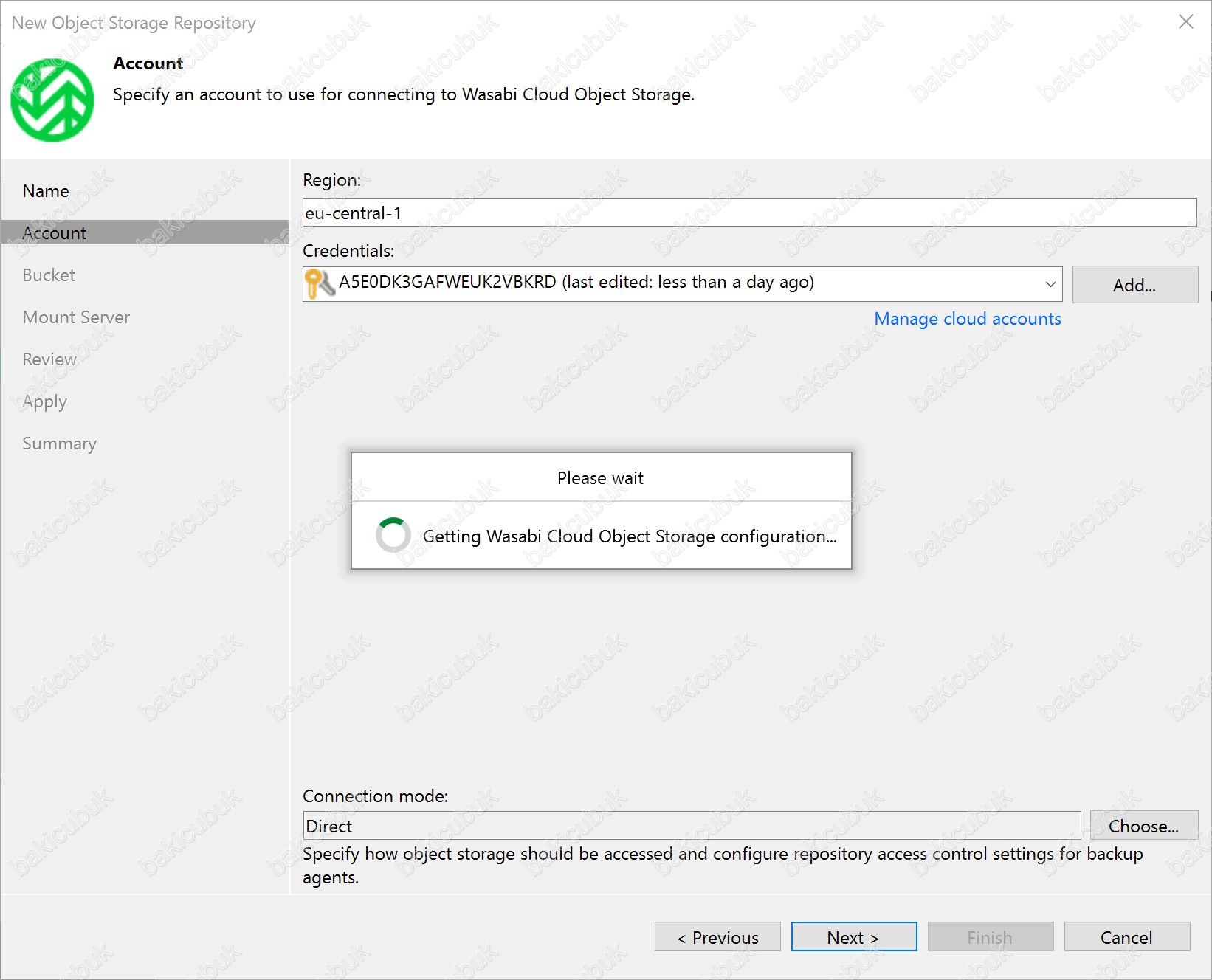Click the Connection mode field showing Direct

point(691,826)
